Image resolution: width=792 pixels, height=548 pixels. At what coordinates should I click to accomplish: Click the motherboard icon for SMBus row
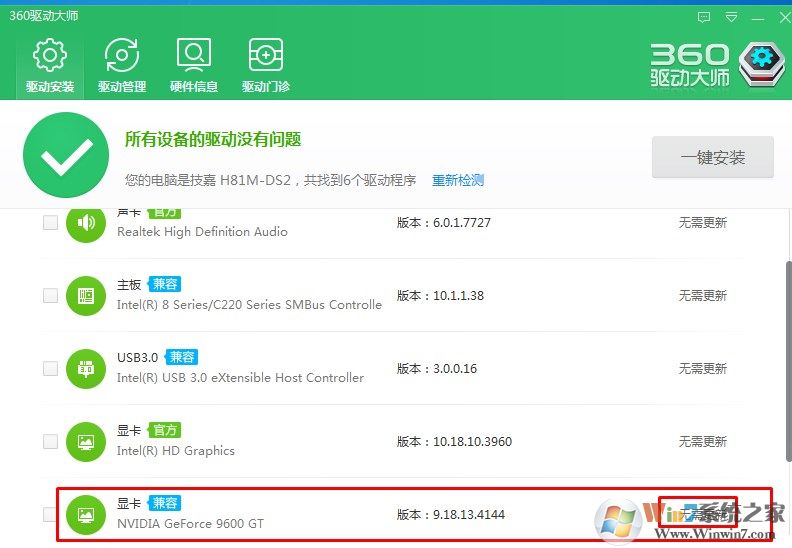tap(86, 295)
